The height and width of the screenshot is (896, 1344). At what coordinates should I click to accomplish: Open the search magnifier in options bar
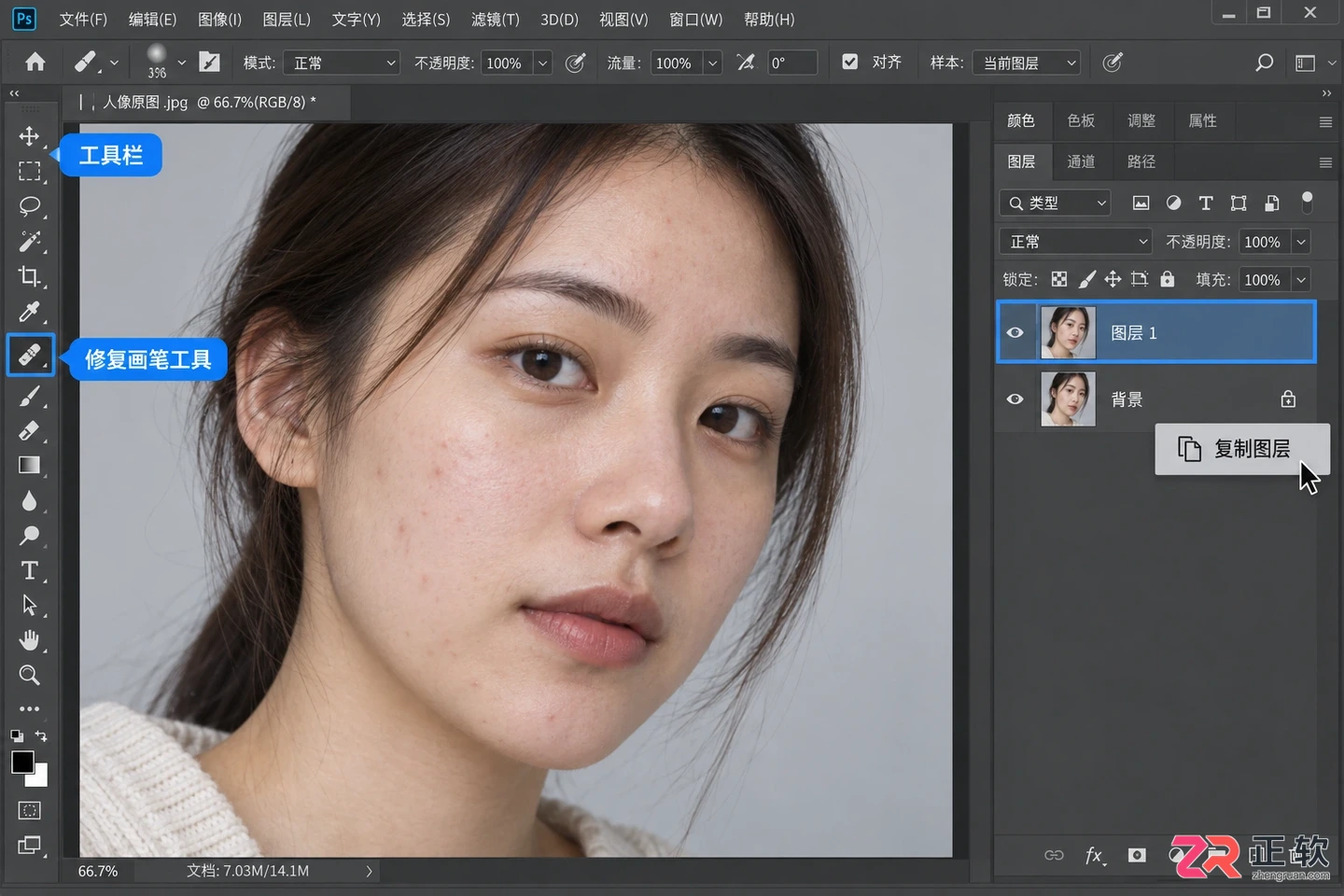pyautogui.click(x=1264, y=63)
